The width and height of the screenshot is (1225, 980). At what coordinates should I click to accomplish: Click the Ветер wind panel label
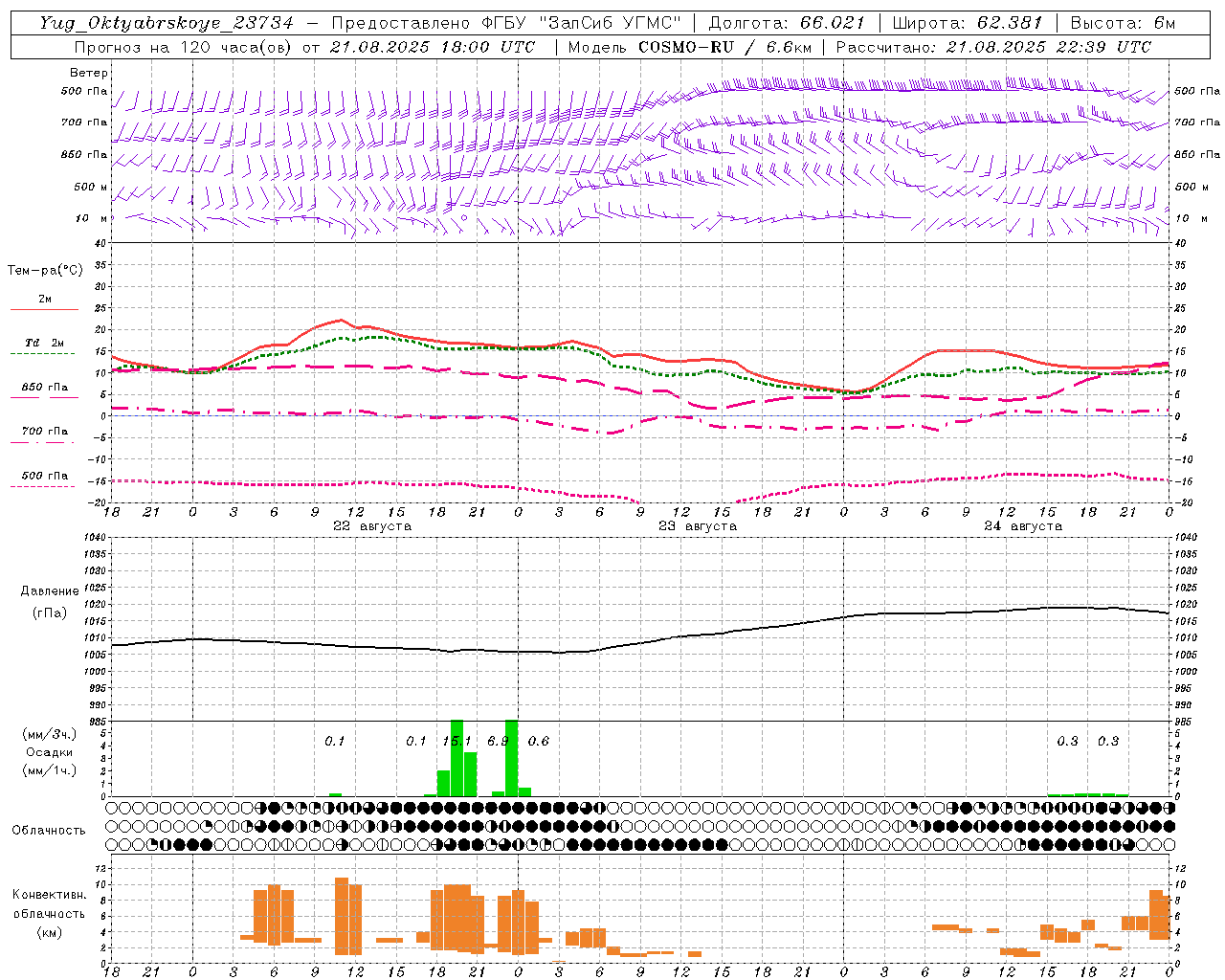(89, 73)
